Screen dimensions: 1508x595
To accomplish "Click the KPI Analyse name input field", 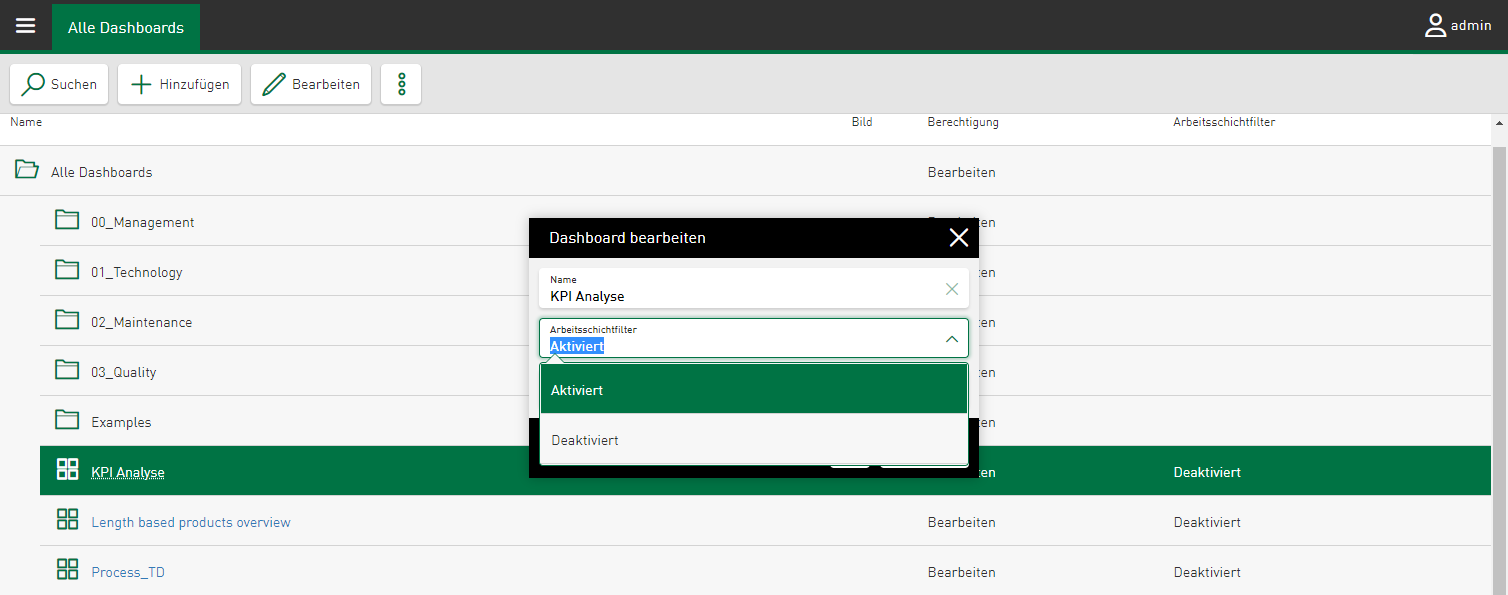I will coord(740,296).
